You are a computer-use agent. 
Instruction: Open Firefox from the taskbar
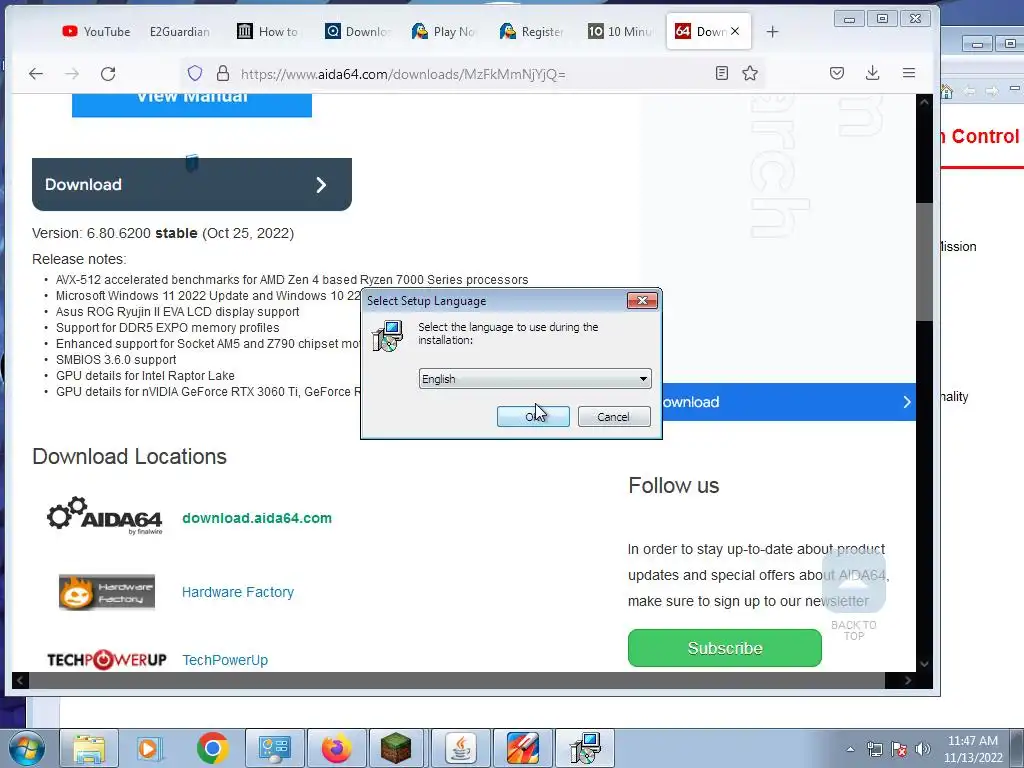tap(336, 748)
